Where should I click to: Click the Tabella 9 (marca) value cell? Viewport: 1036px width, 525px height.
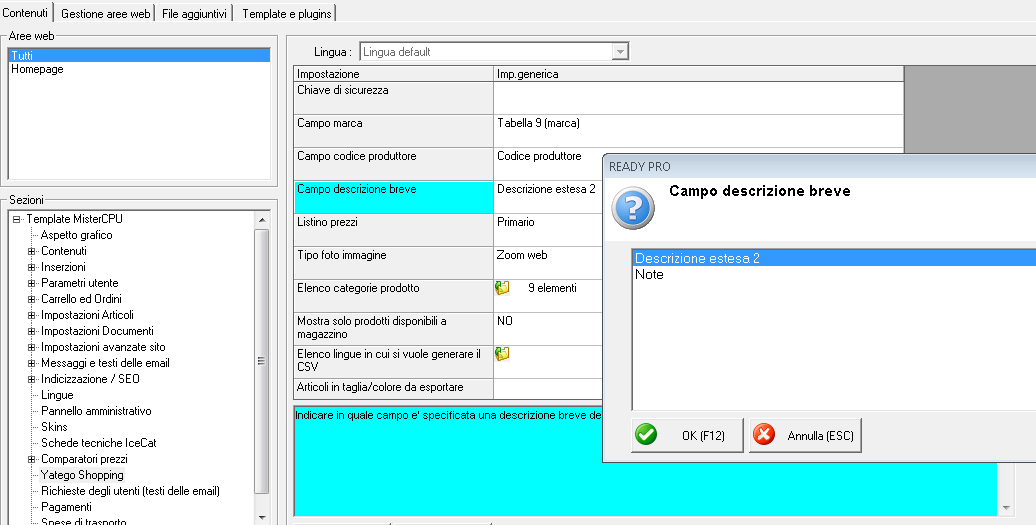(698, 131)
